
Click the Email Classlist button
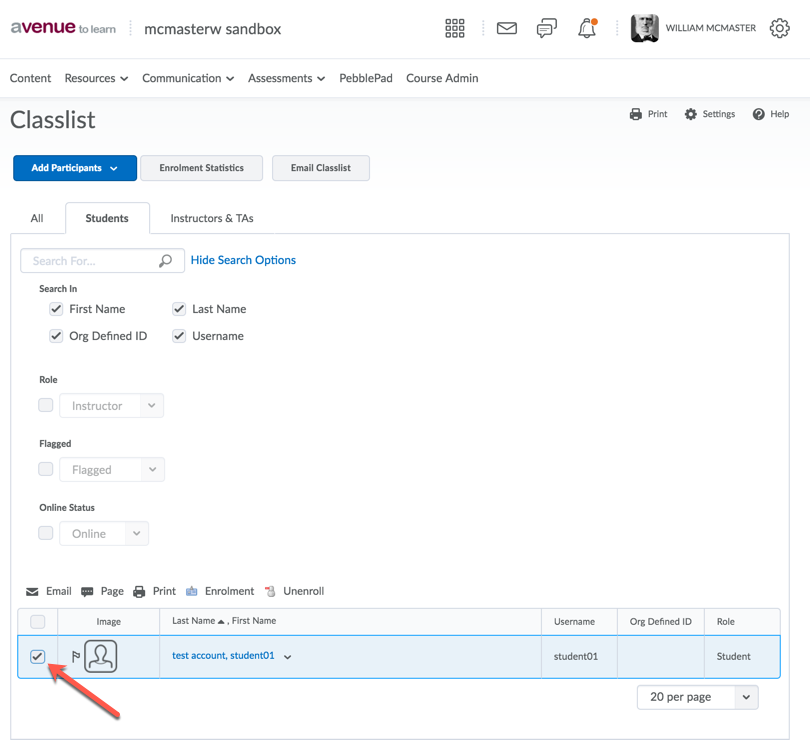pyautogui.click(x=321, y=168)
